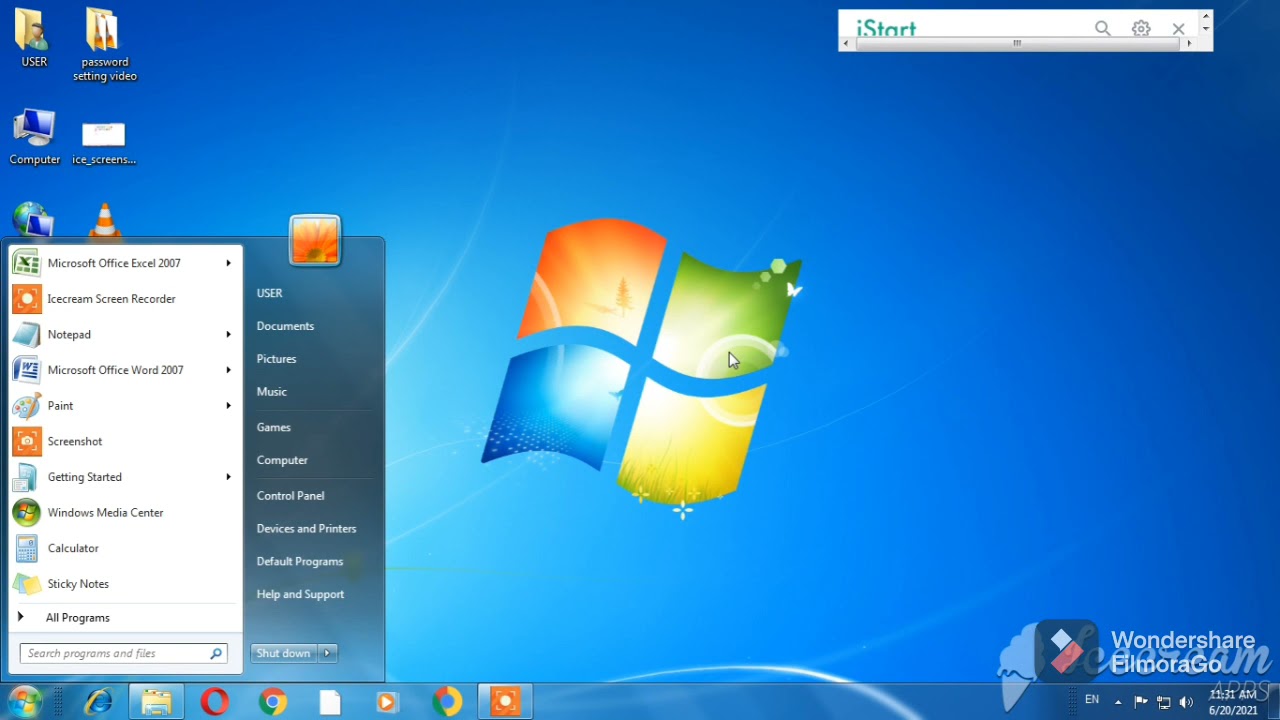Open Calculator from the Start menu

coord(125,548)
